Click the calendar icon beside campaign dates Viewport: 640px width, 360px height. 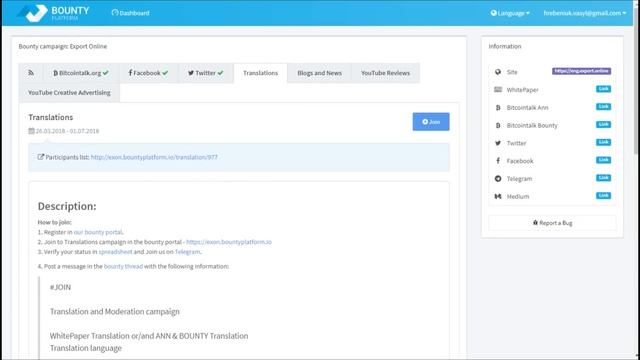click(31, 131)
